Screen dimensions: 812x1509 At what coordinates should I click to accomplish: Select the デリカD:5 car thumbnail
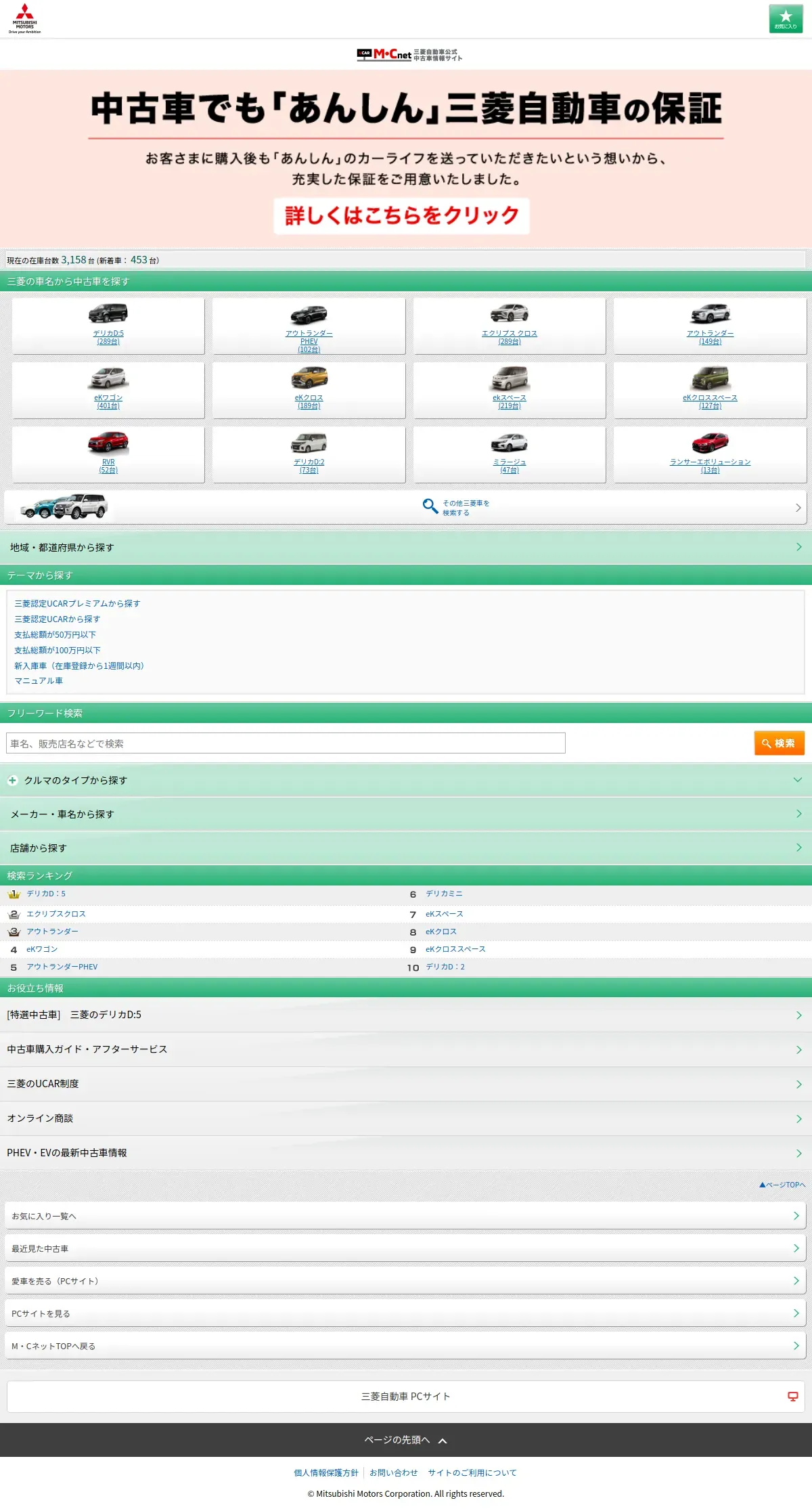click(108, 313)
